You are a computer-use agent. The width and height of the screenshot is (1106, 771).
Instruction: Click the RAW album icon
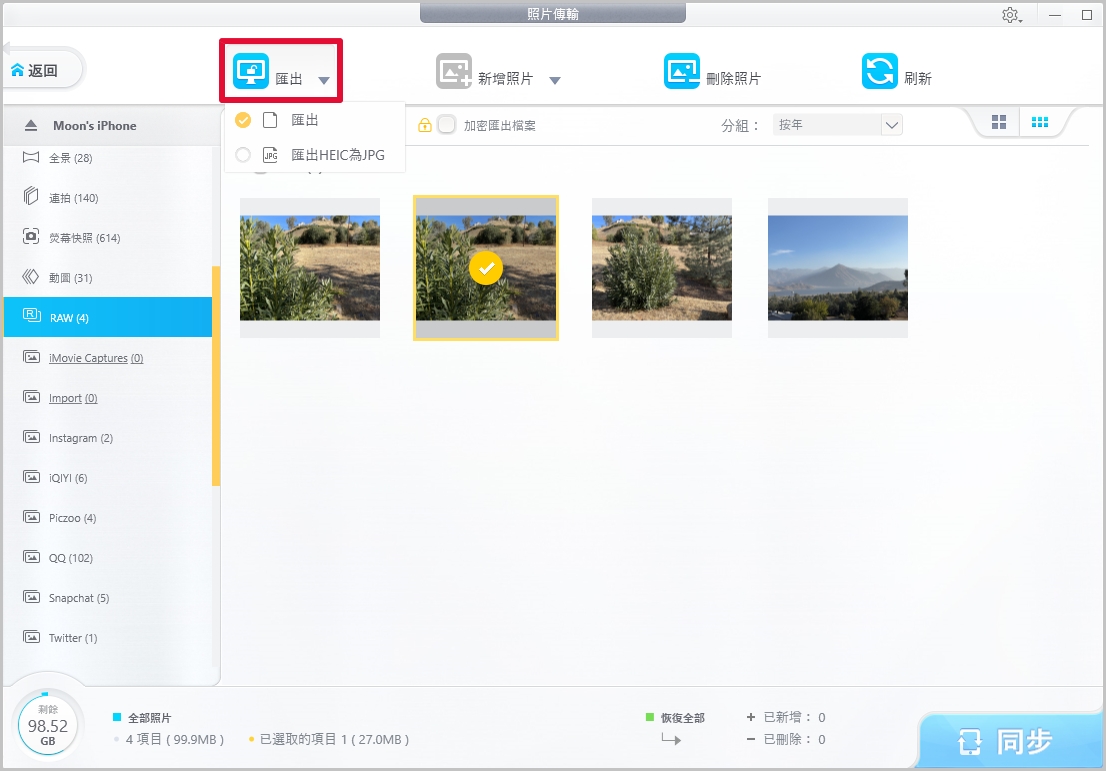pyautogui.click(x=32, y=315)
